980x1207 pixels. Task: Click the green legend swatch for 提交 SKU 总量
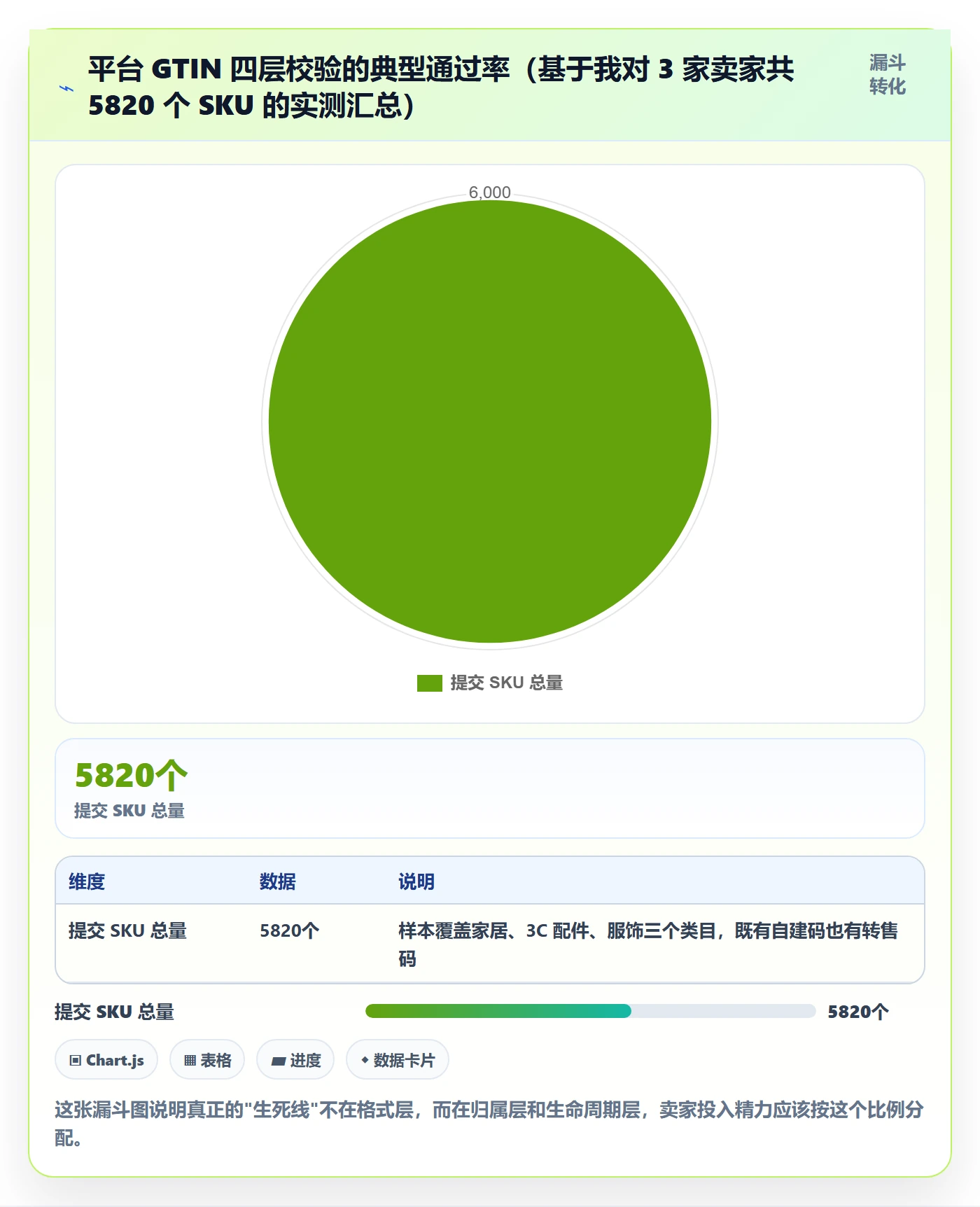(x=429, y=683)
